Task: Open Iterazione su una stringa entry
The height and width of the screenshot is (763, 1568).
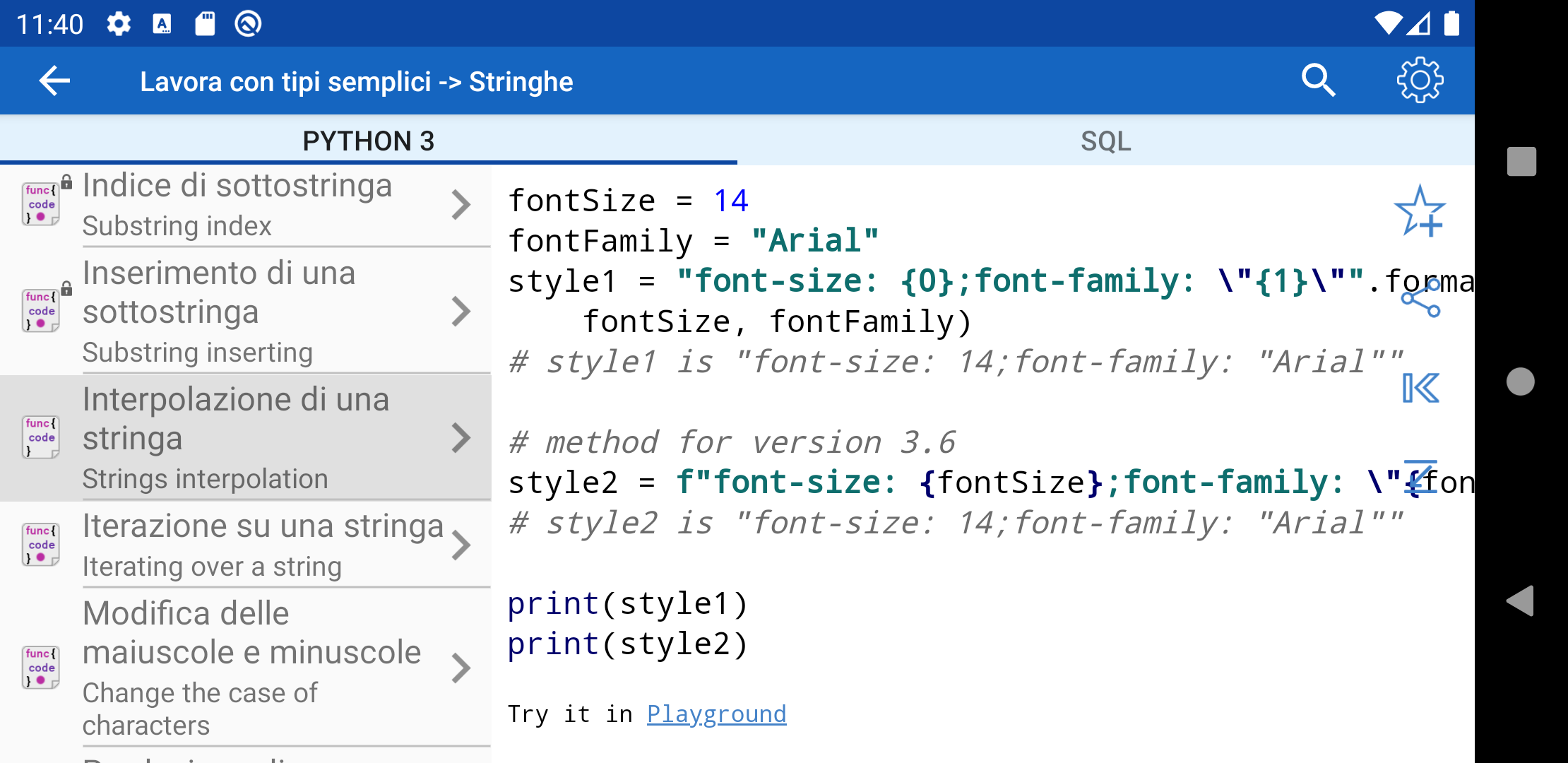Action: (246, 545)
